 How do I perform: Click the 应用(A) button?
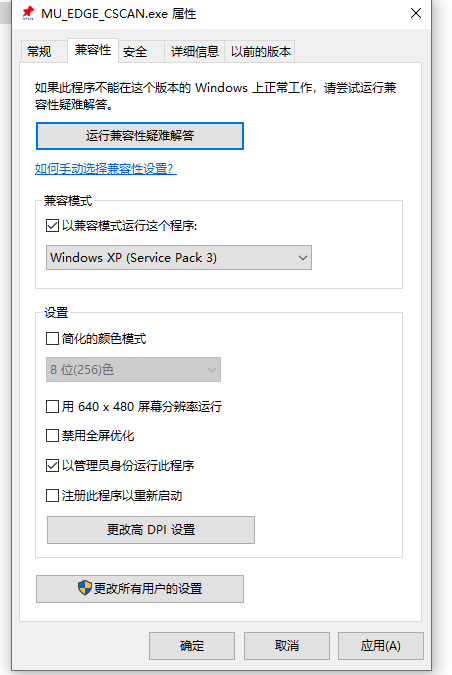(x=381, y=646)
